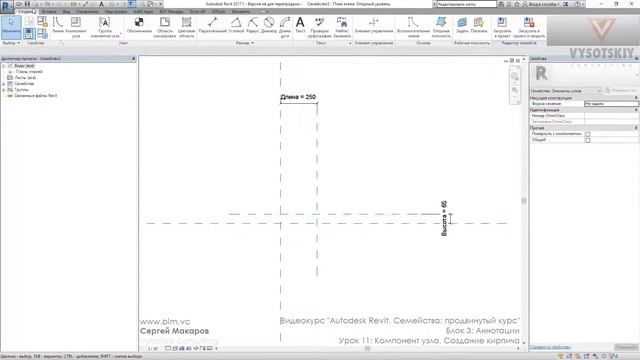Select the Цветовая область tool
This screenshot has height=360, width=640.
click(187, 27)
